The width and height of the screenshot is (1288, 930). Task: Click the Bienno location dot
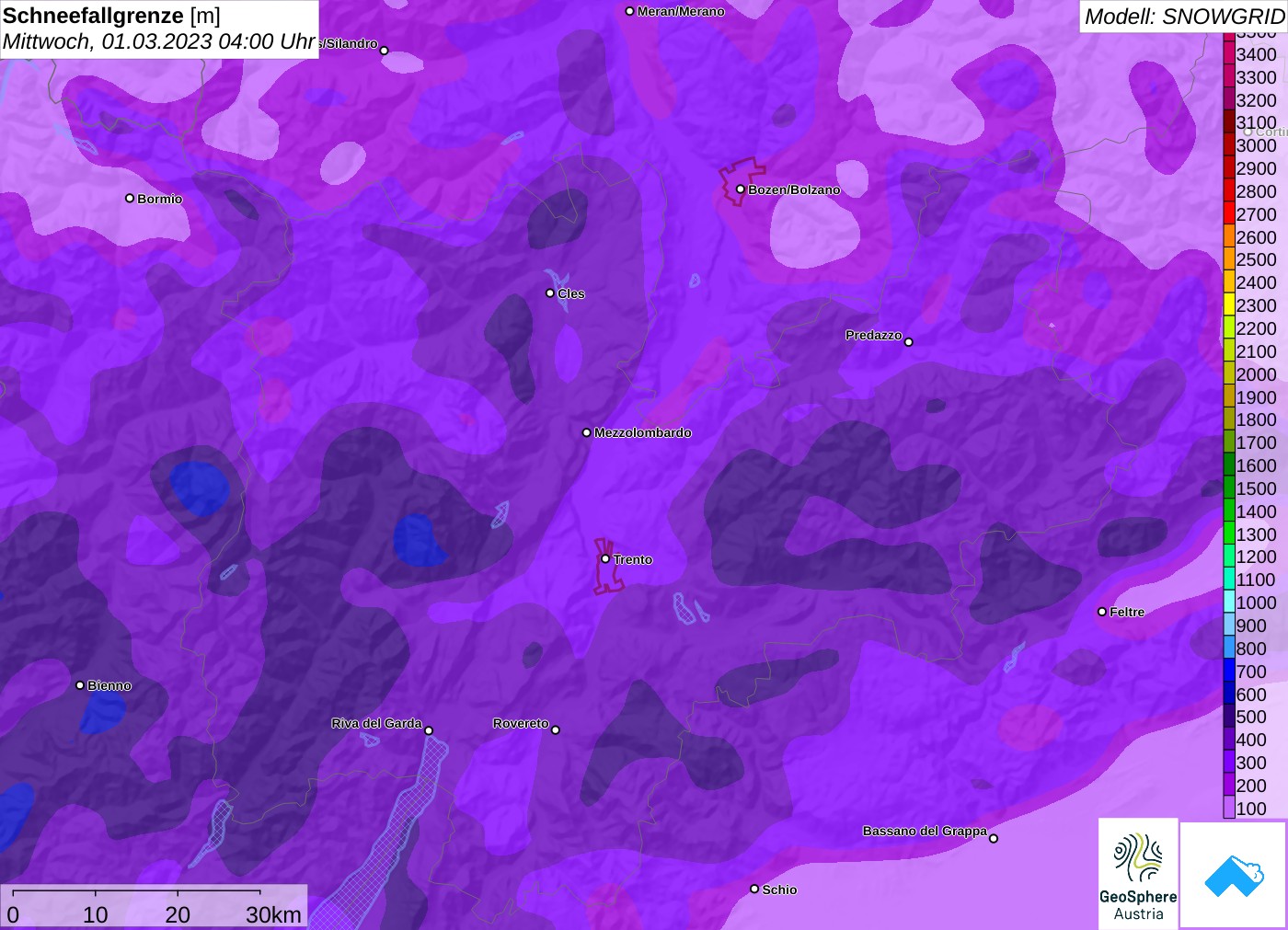pyautogui.click(x=80, y=685)
